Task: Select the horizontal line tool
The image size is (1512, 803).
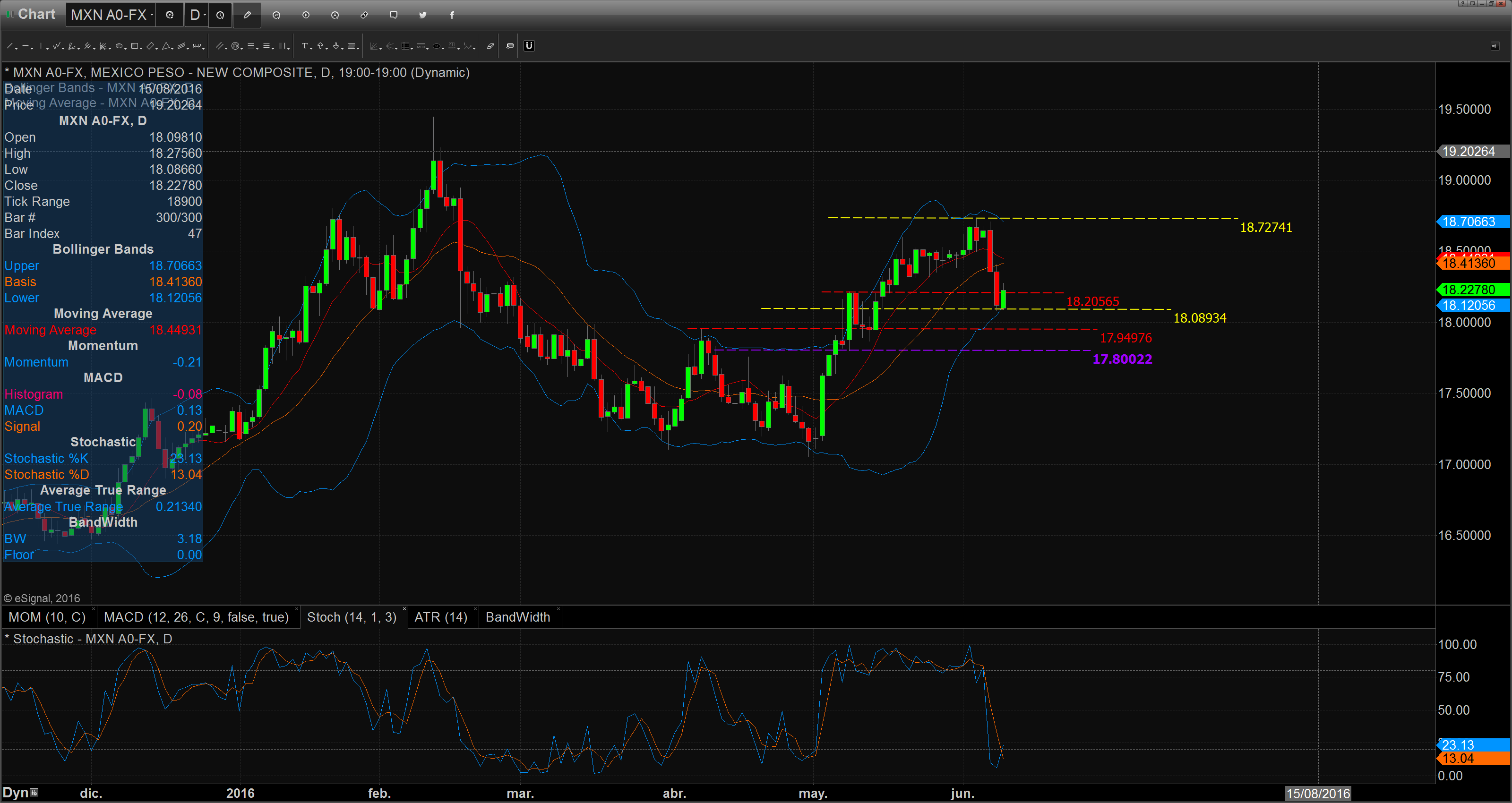Action: [x=25, y=46]
